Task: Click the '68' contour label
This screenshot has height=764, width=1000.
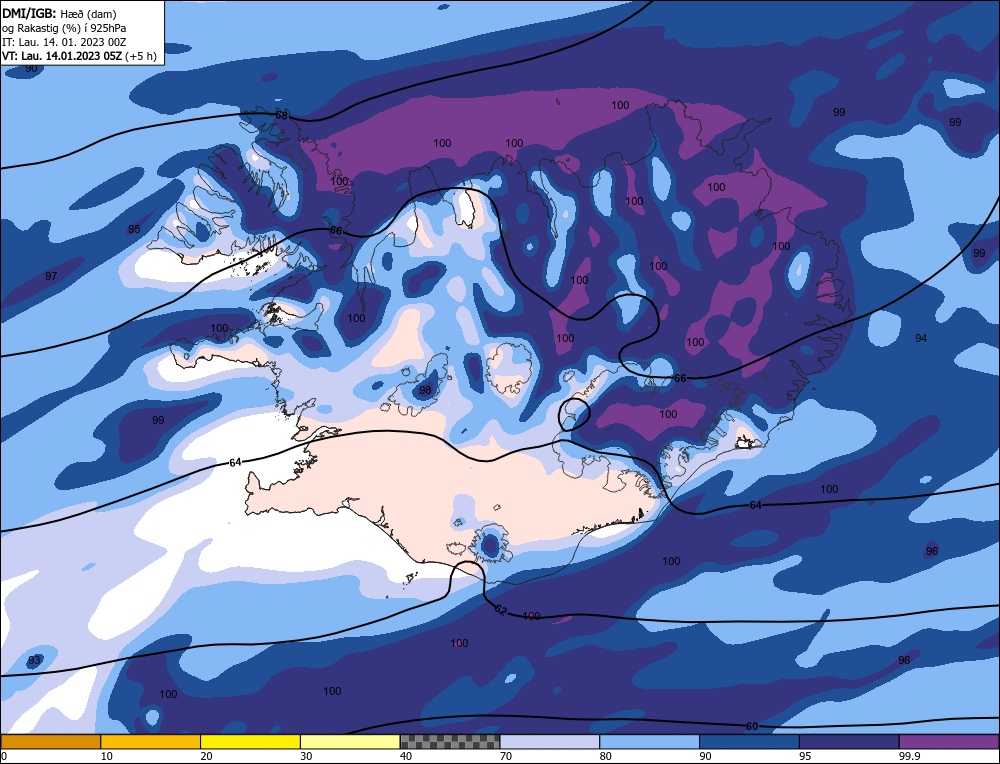Action: pyautogui.click(x=281, y=115)
